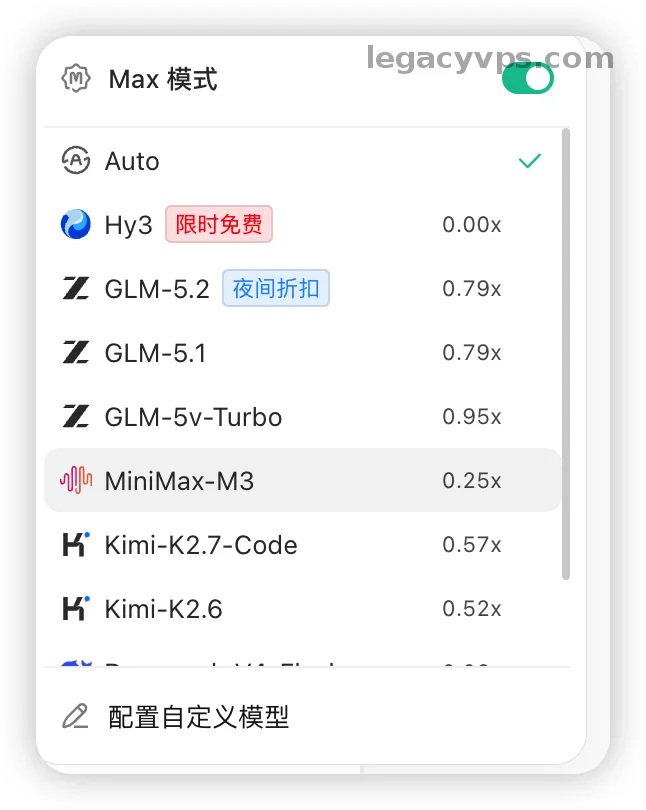Viewport: 646px width, 810px height.
Task: Click the GLM-5.2 Z logo icon
Action: [75, 288]
